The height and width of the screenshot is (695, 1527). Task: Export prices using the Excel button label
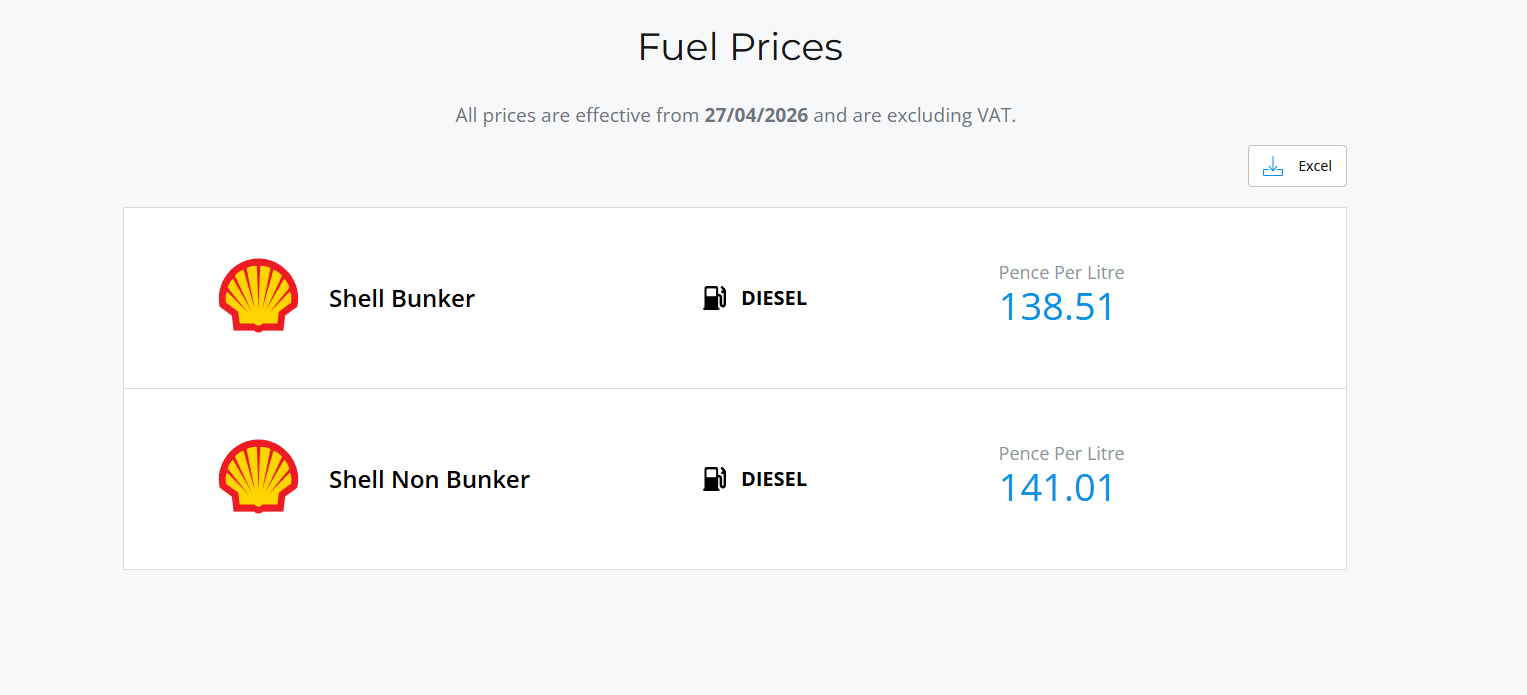point(1314,166)
